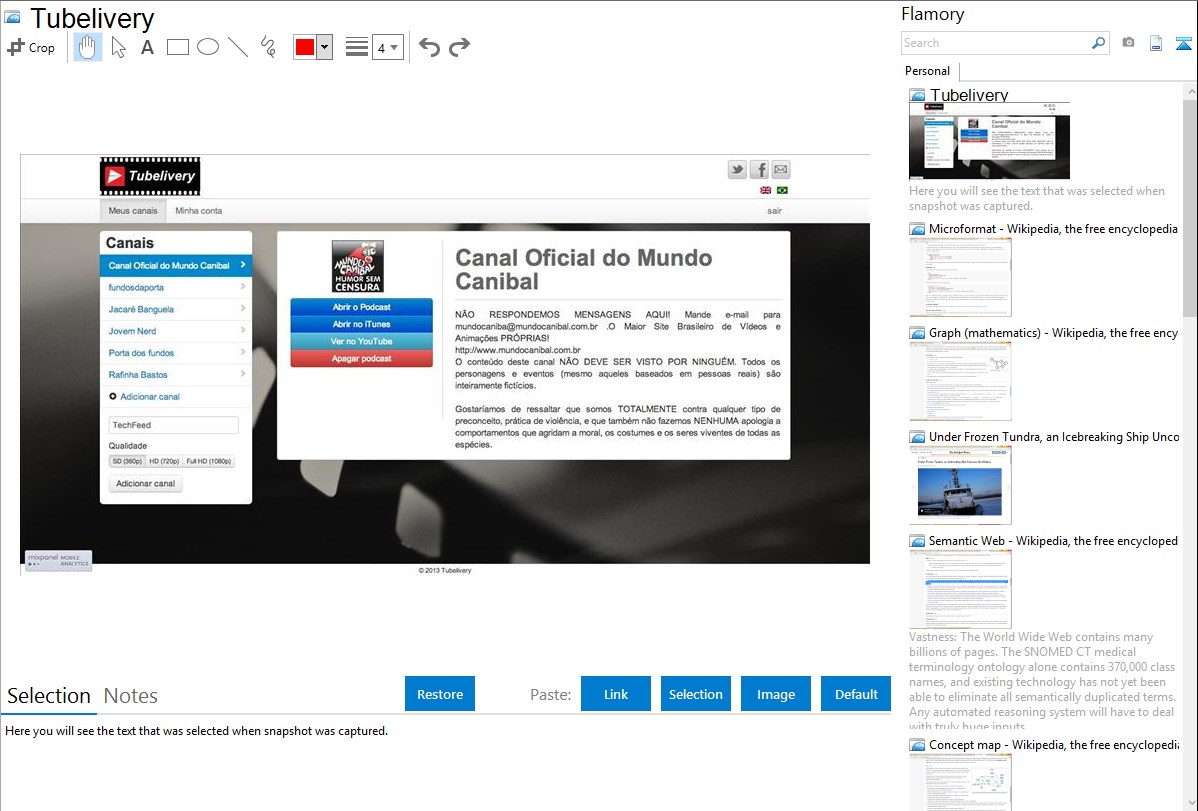The height and width of the screenshot is (811, 1198).
Task: Click the Adicionar canal button
Action: pos(145,483)
